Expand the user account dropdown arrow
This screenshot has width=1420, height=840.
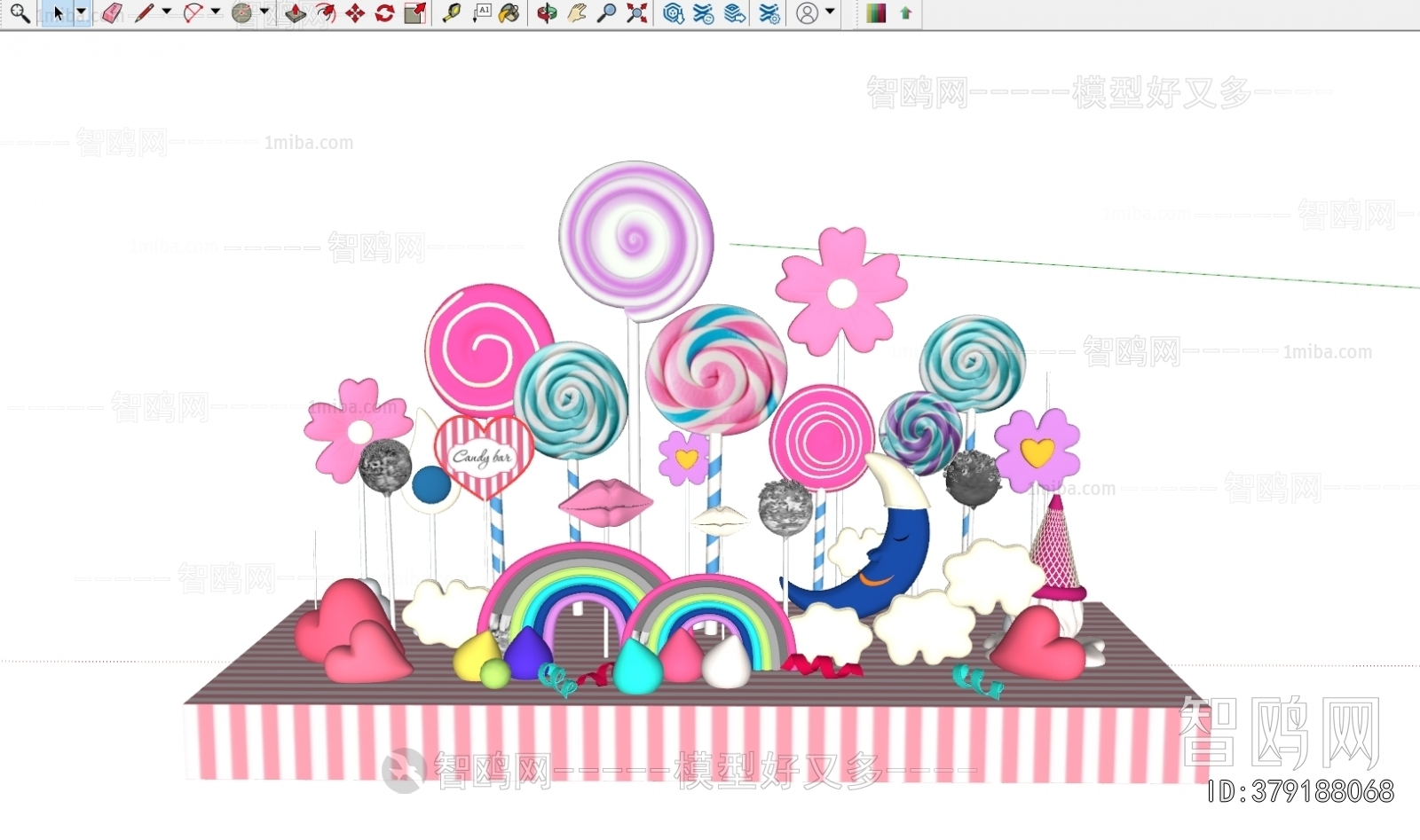pos(830,12)
